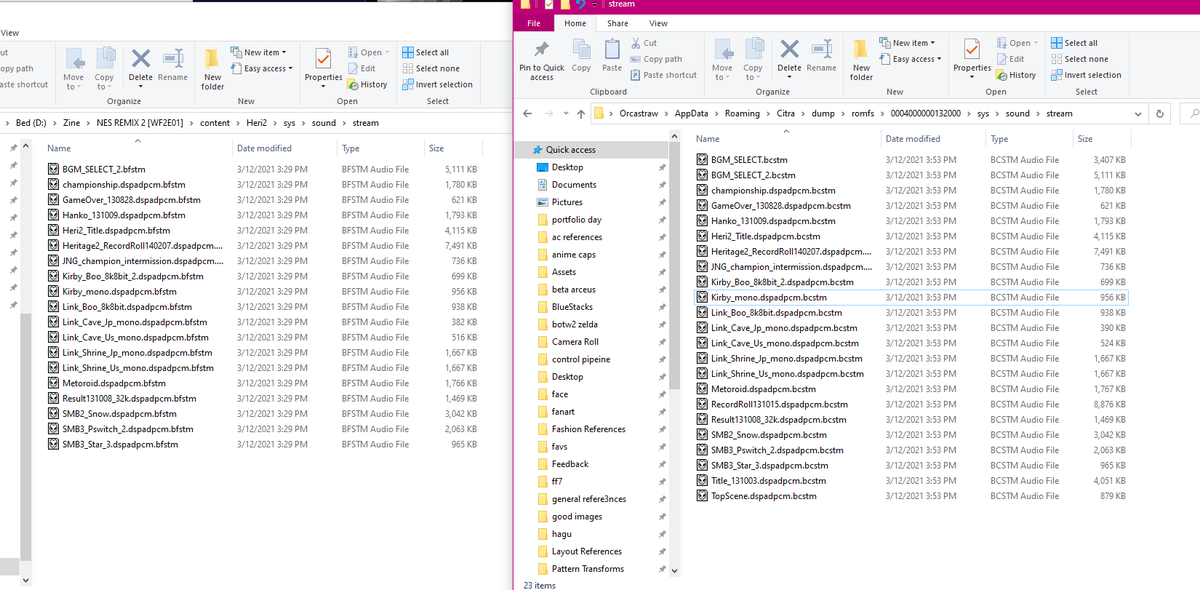
Task: Click Heri2 in left window breadcrumb path
Action: point(257,123)
